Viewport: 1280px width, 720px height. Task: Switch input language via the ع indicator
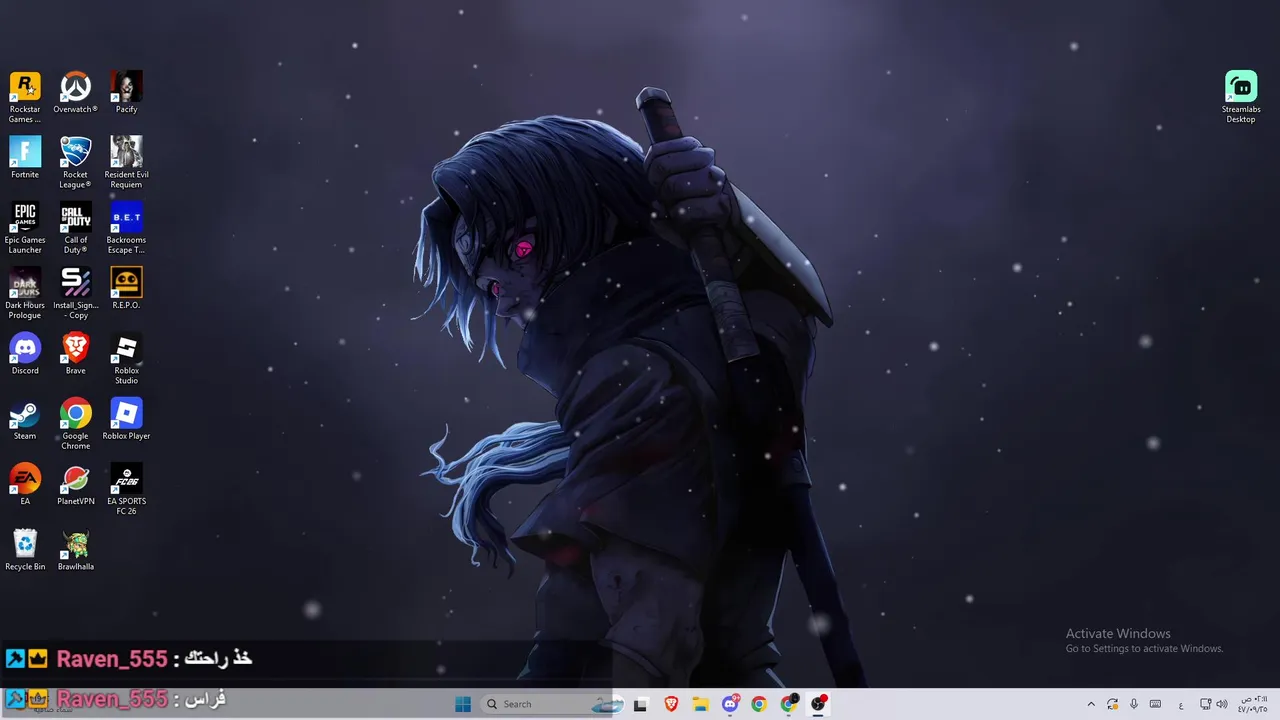[1181, 704]
